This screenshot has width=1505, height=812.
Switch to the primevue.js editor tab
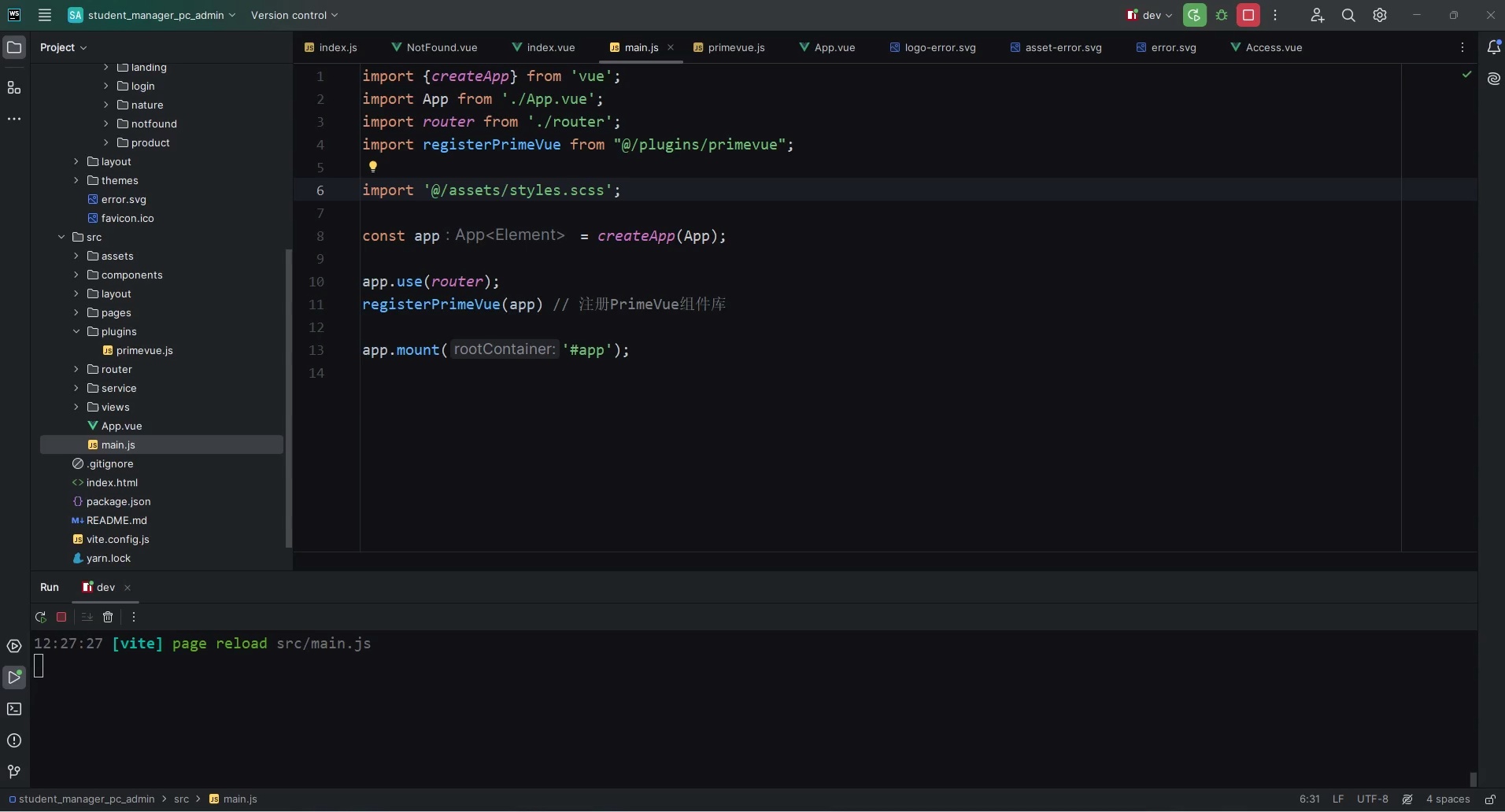735,47
